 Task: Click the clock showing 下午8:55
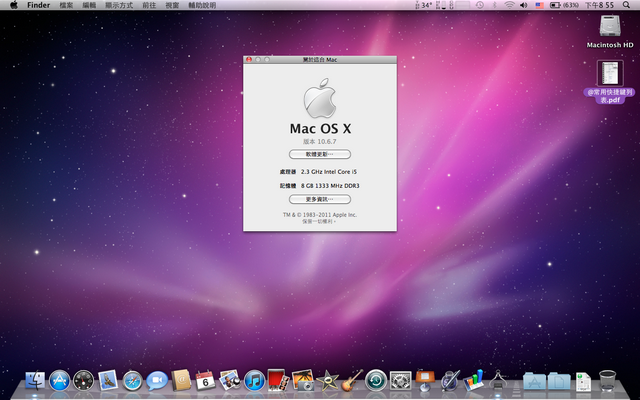pos(599,5)
